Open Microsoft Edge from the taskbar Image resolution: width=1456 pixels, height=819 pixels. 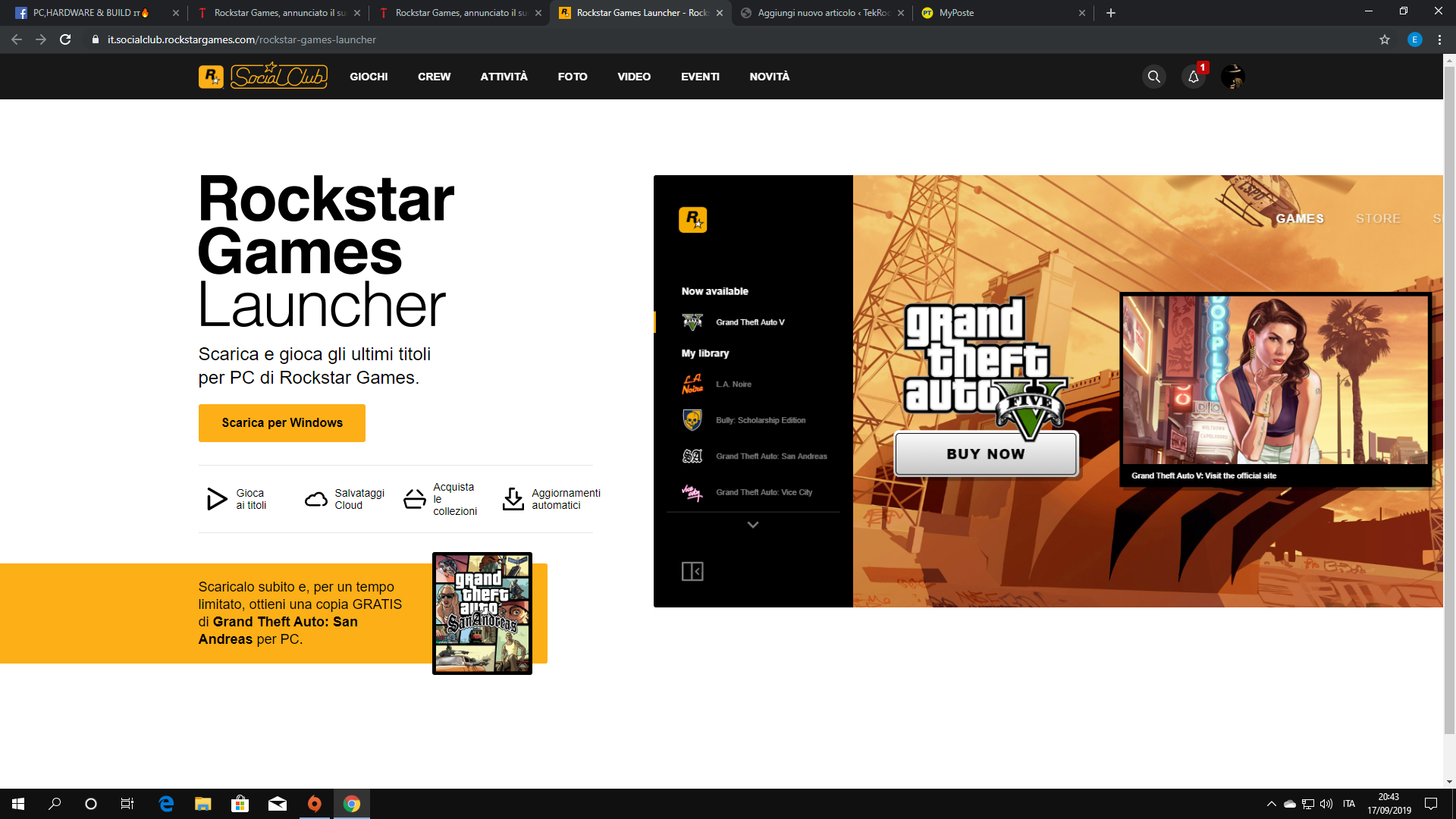(x=166, y=804)
